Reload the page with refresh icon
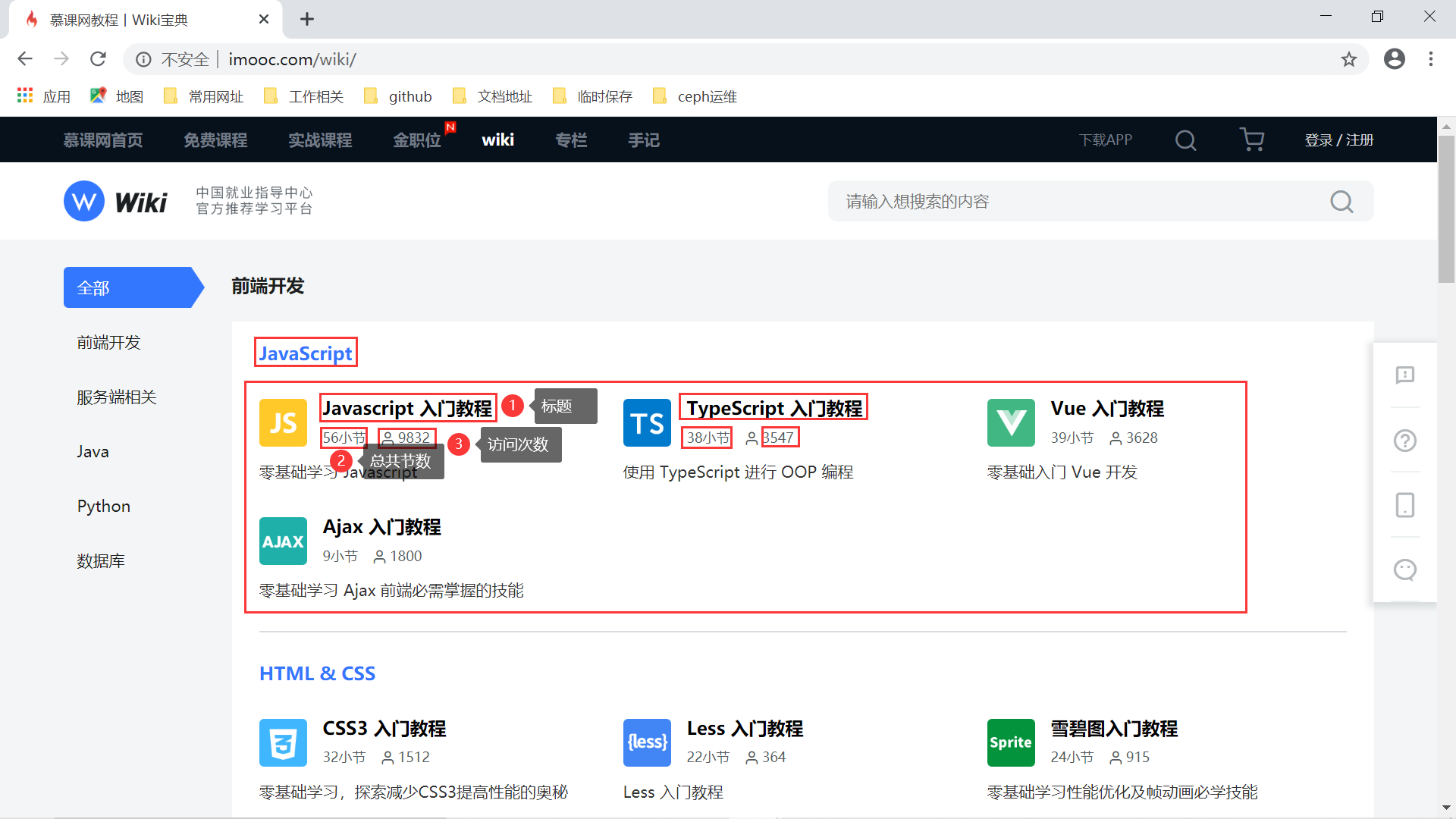The height and width of the screenshot is (819, 1456). [x=98, y=59]
